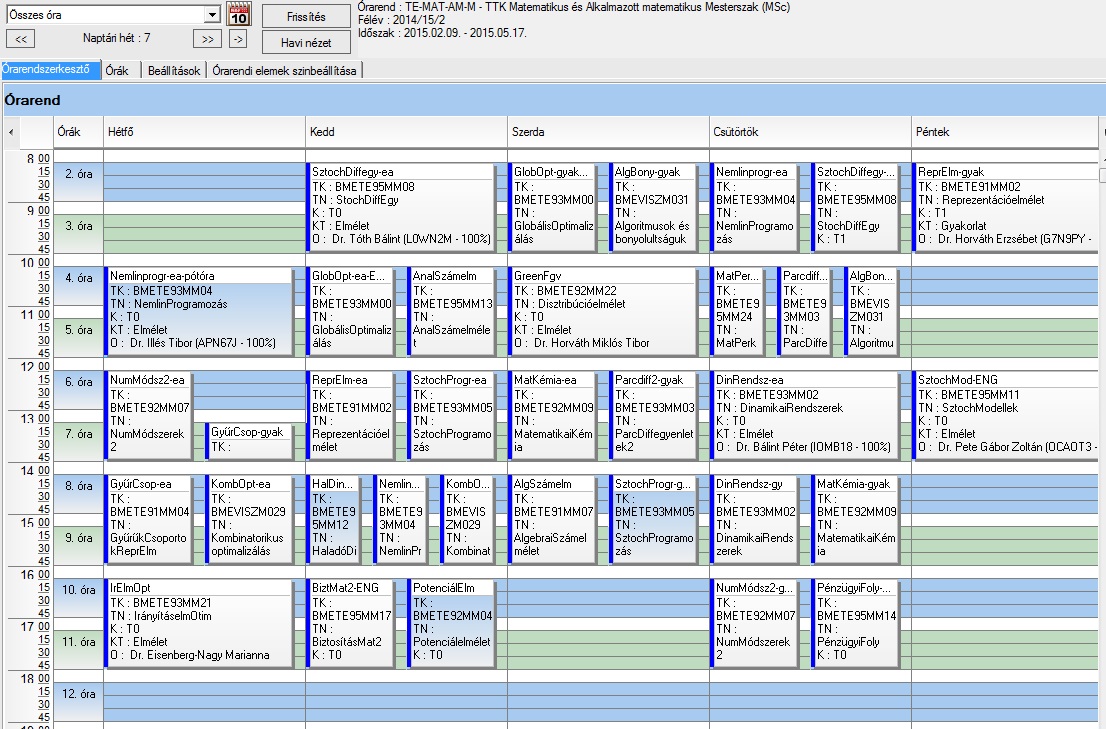Image resolution: width=1106 pixels, height=729 pixels.
Task: Go to next calendar week
Action: 207,39
